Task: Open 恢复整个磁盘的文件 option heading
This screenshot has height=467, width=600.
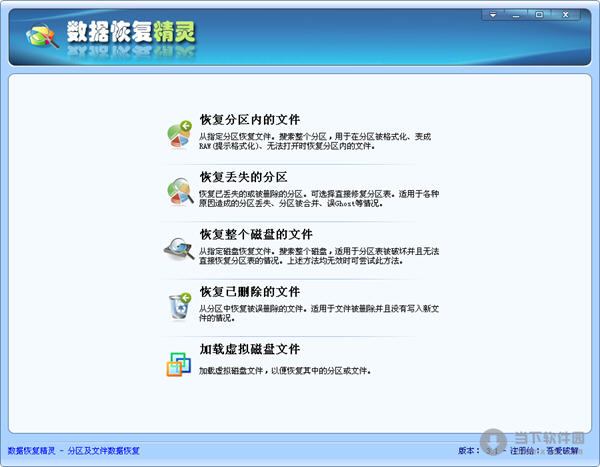Action: point(256,234)
